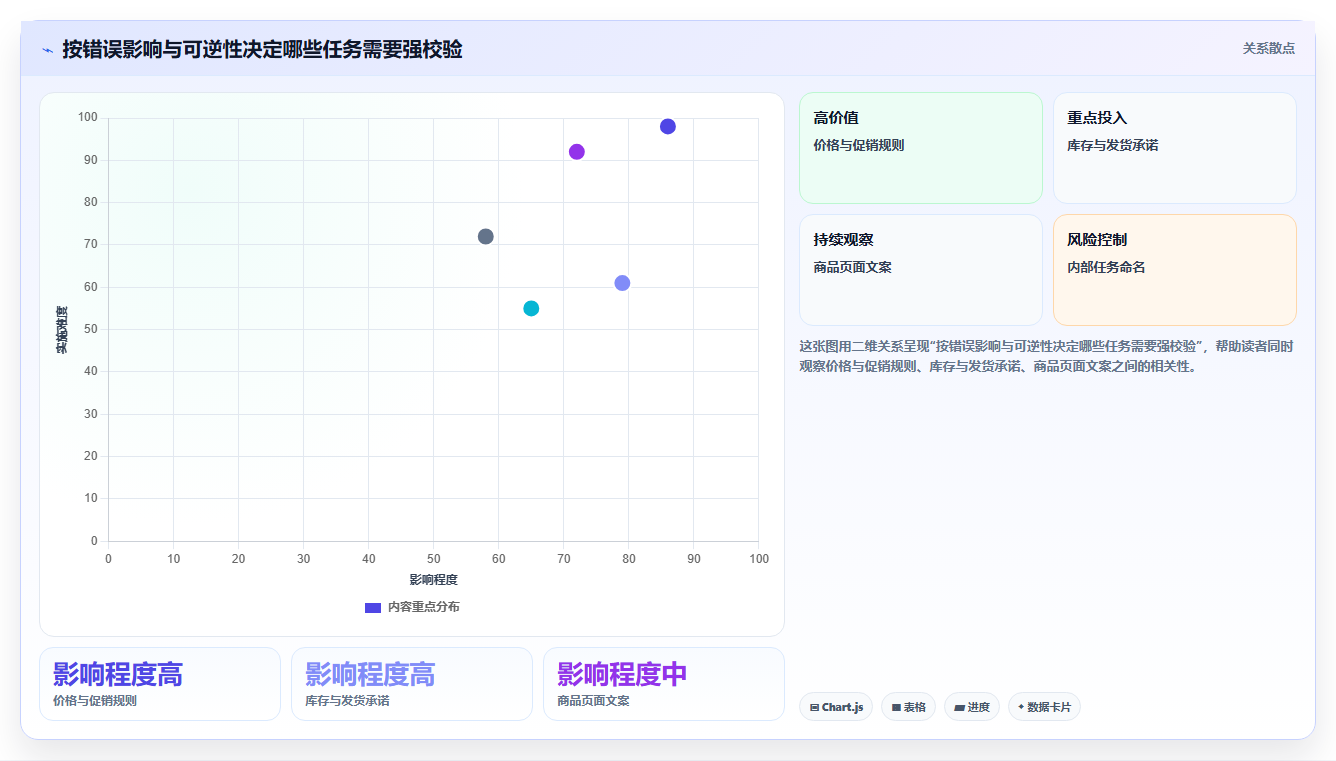Select the gray scatter point near 72
Screen dimensions: 1336x761
pyautogui.click(x=486, y=237)
